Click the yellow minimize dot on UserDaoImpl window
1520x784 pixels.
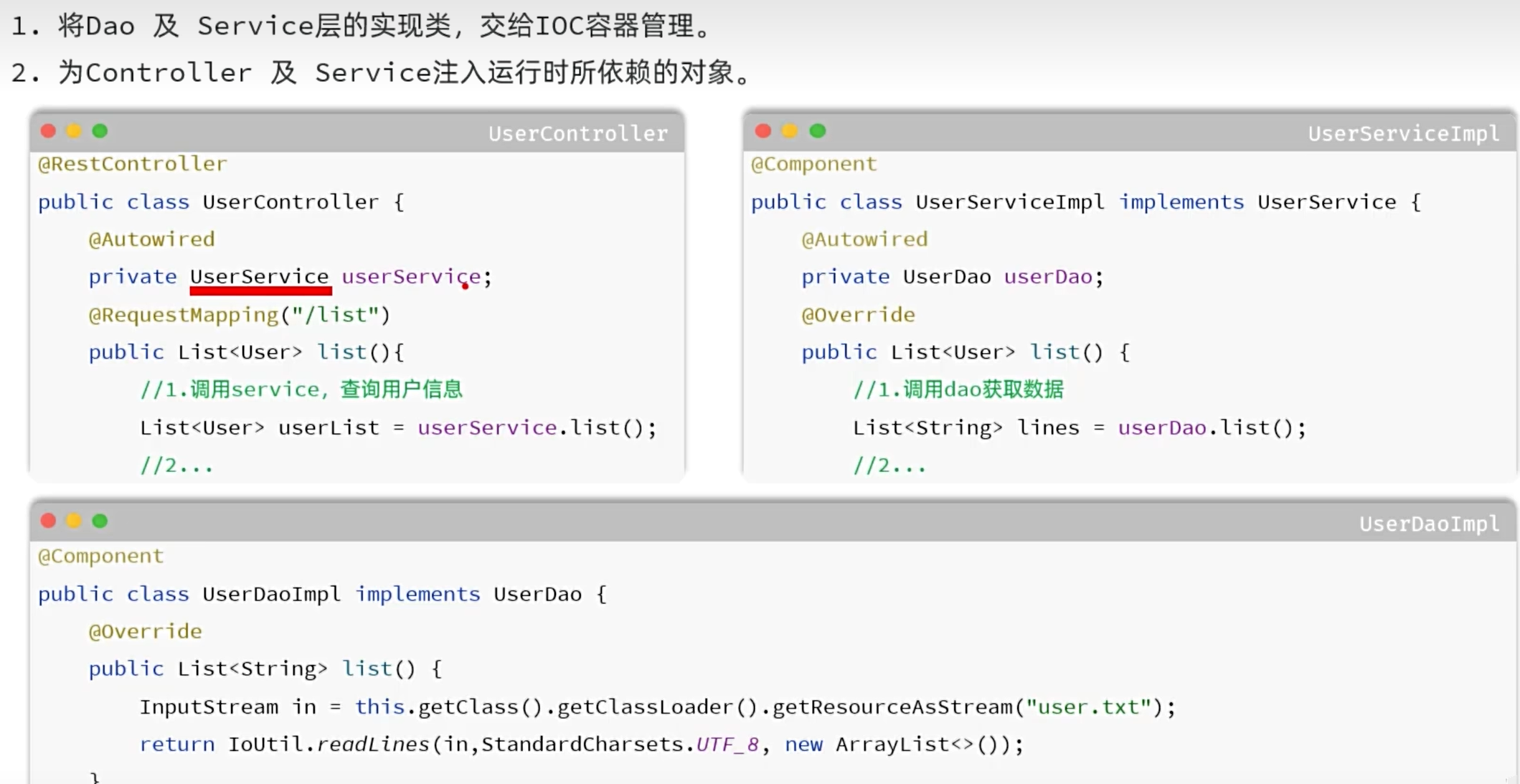pos(74,521)
